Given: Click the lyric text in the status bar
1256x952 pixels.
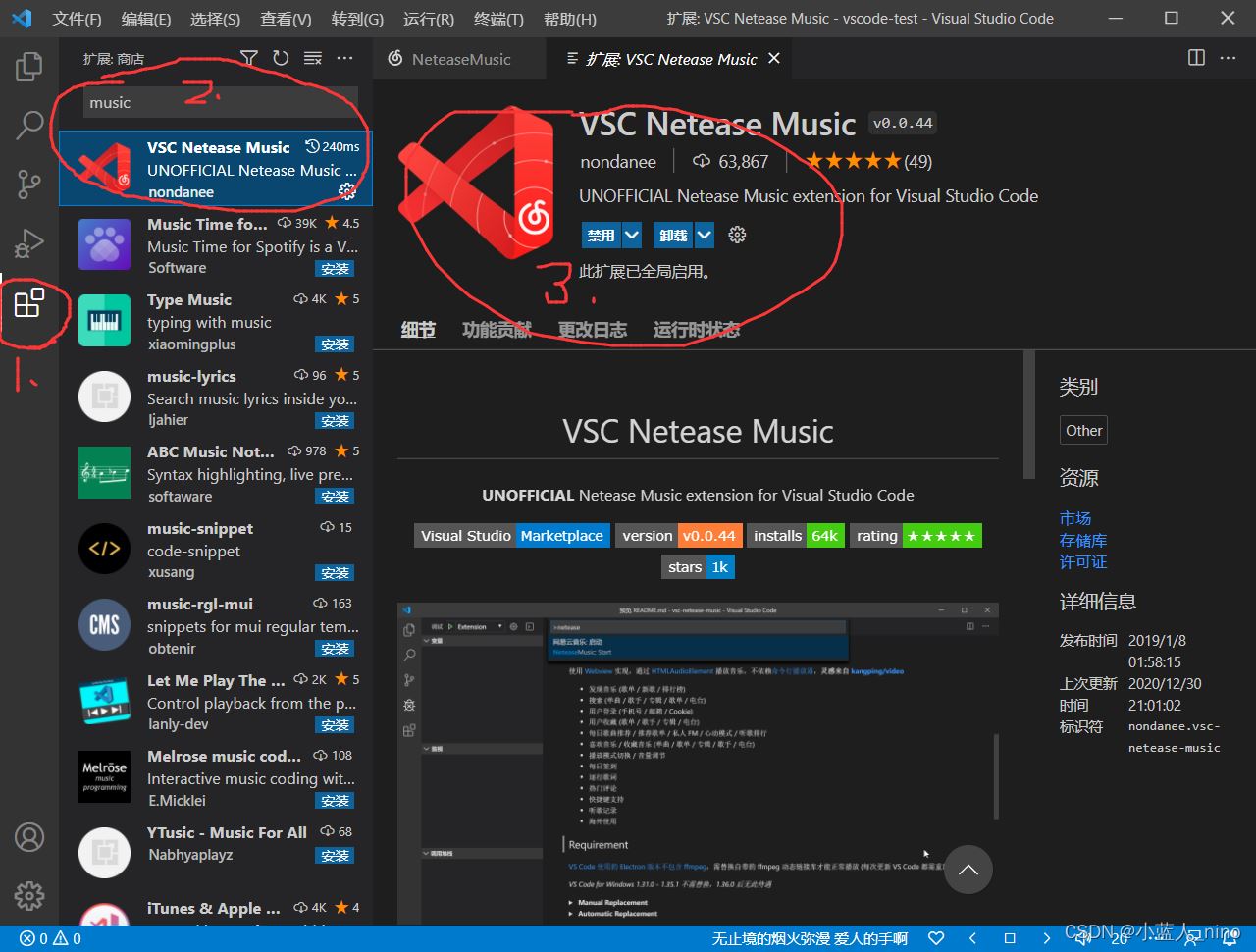Looking at the screenshot, I should pos(810,938).
